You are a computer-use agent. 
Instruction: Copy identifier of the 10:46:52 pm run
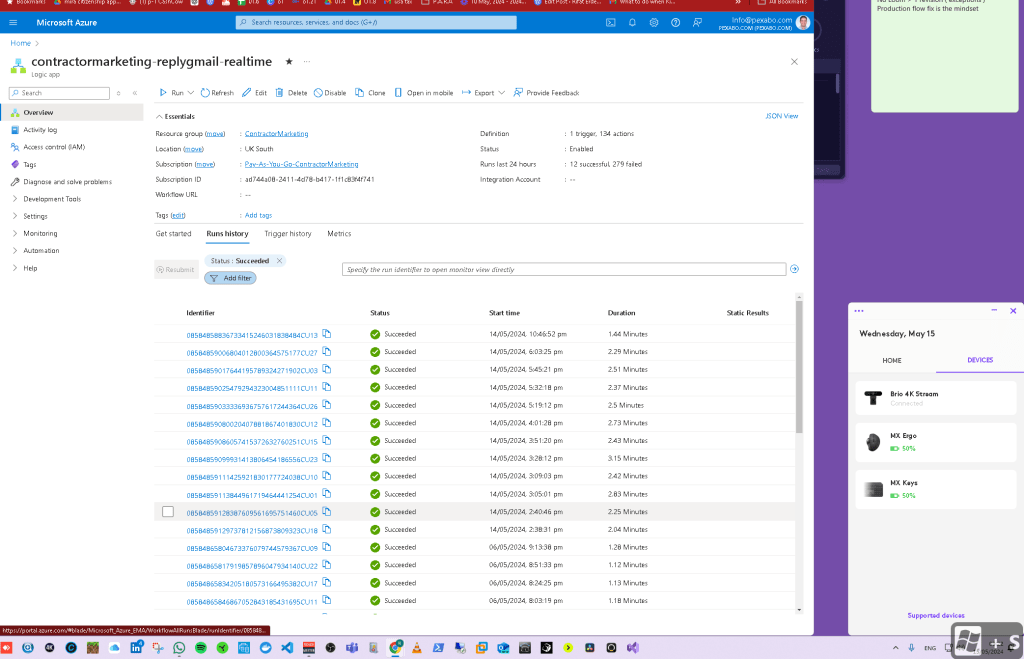click(327, 334)
